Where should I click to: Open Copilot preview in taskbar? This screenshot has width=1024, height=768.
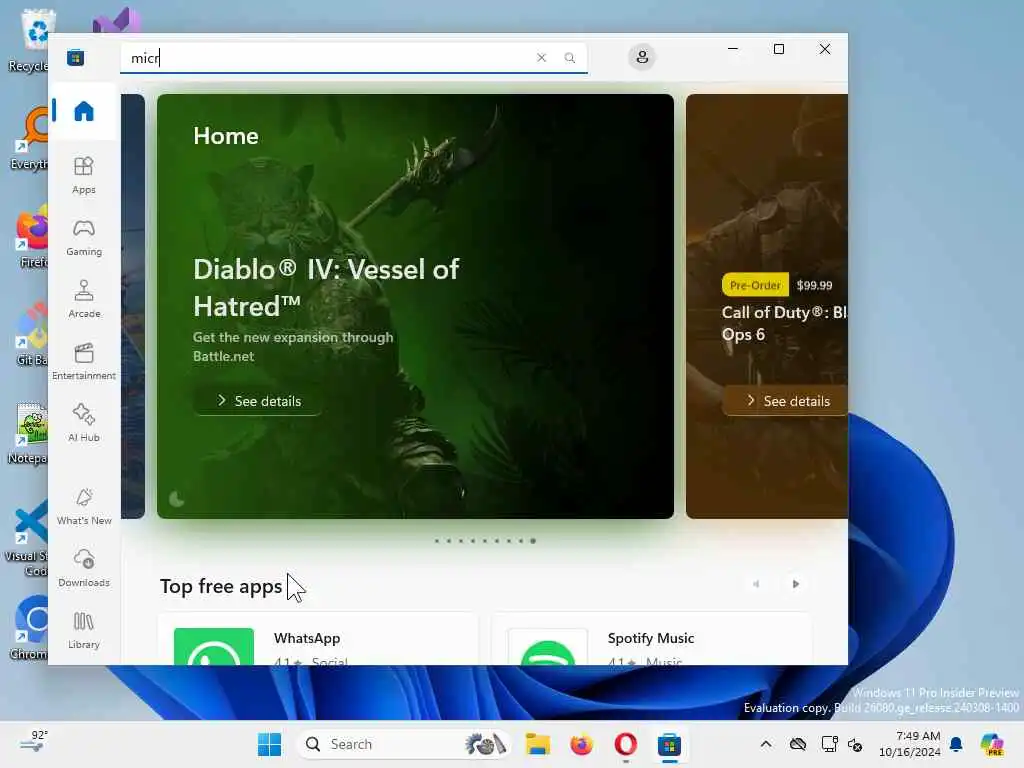pos(992,744)
